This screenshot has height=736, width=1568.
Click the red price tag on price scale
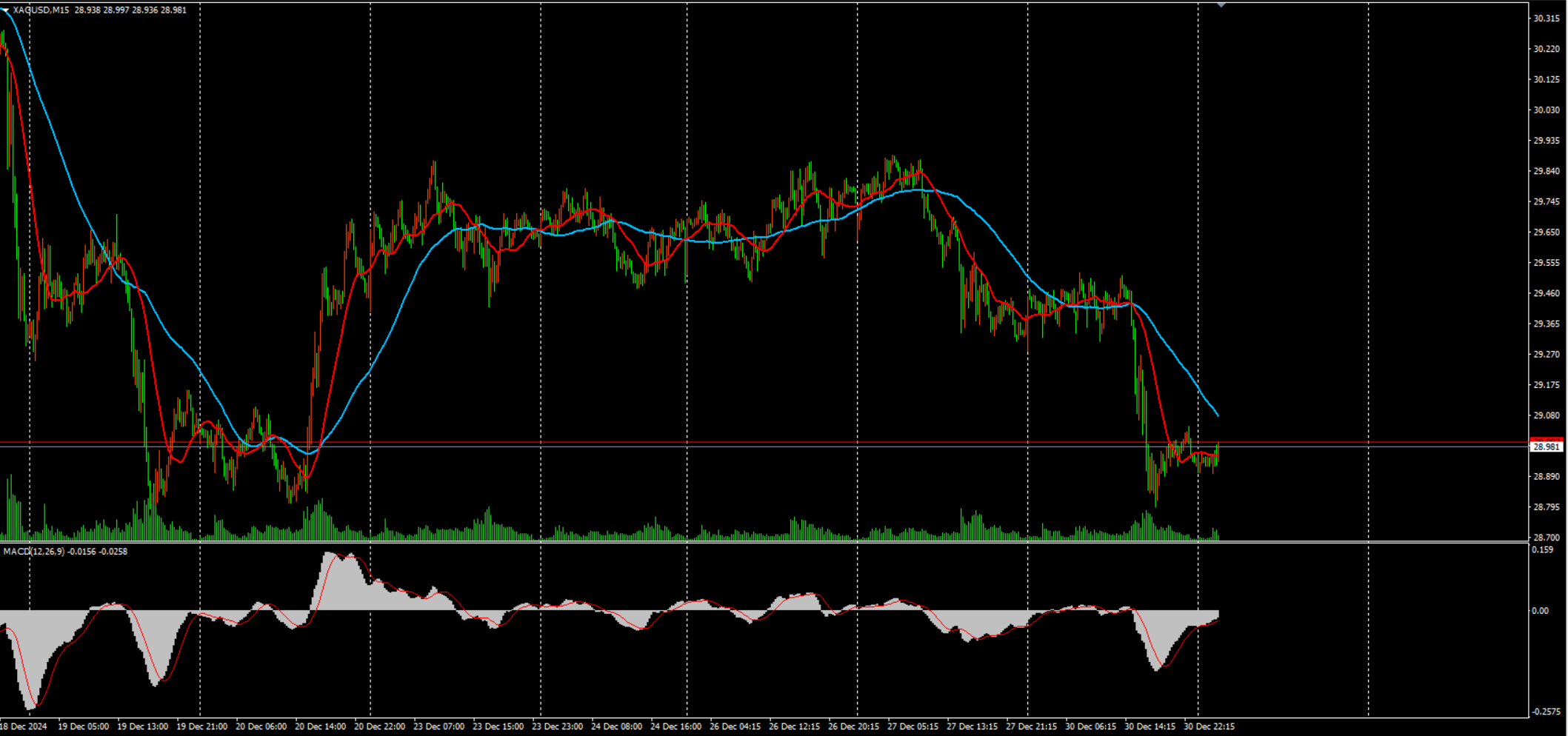(1547, 441)
